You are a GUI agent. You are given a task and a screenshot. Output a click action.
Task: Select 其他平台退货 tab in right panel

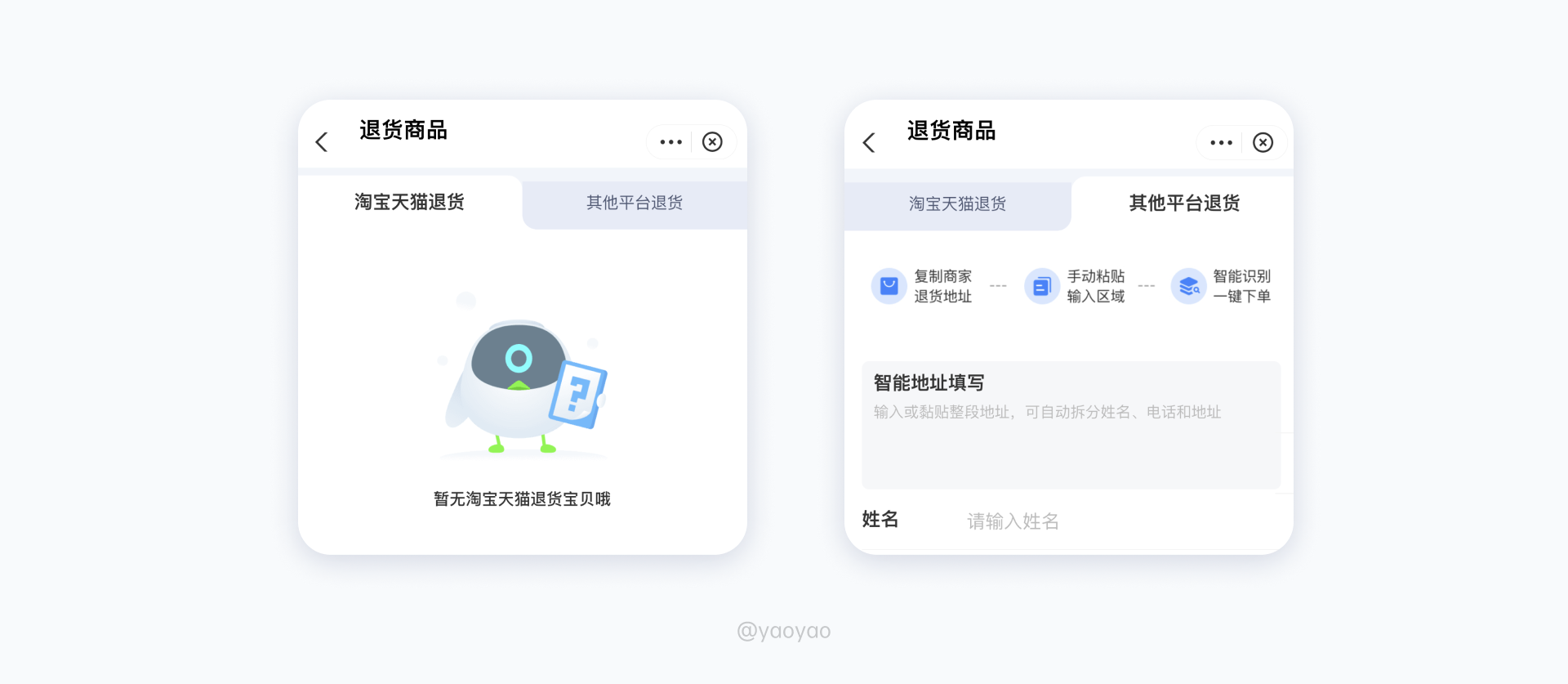pyautogui.click(x=1183, y=203)
